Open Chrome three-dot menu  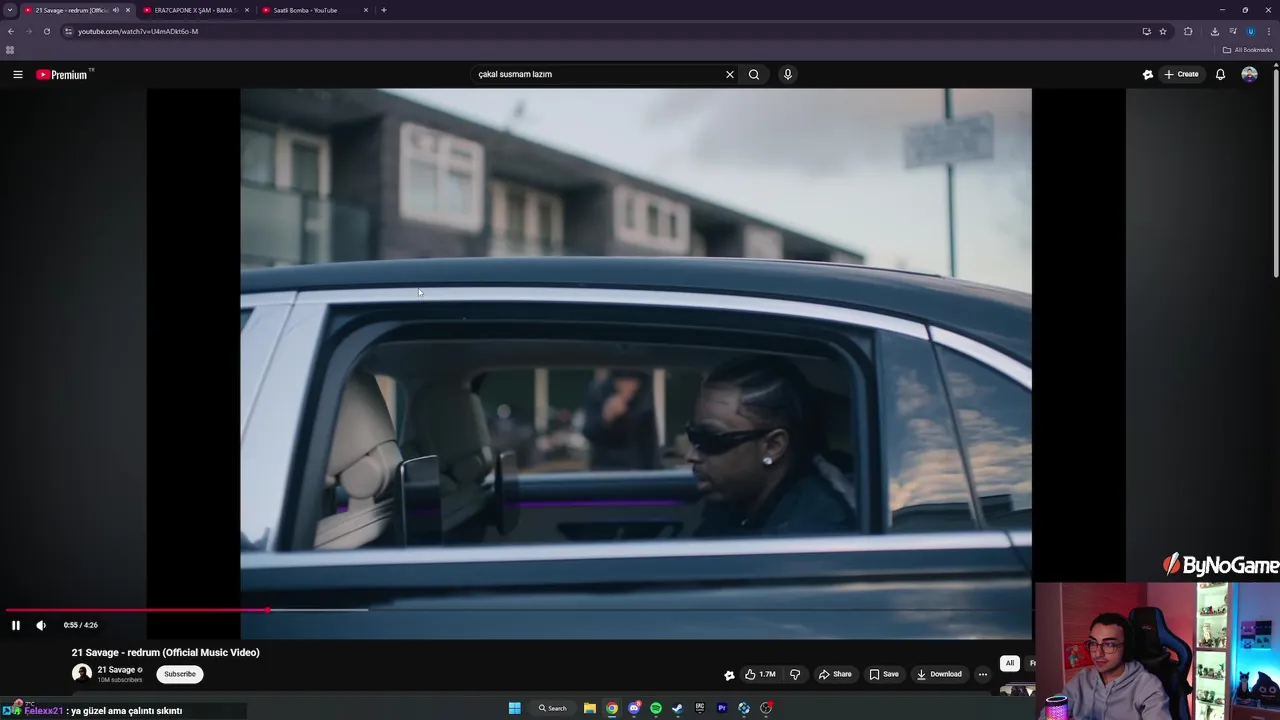pos(1268,31)
